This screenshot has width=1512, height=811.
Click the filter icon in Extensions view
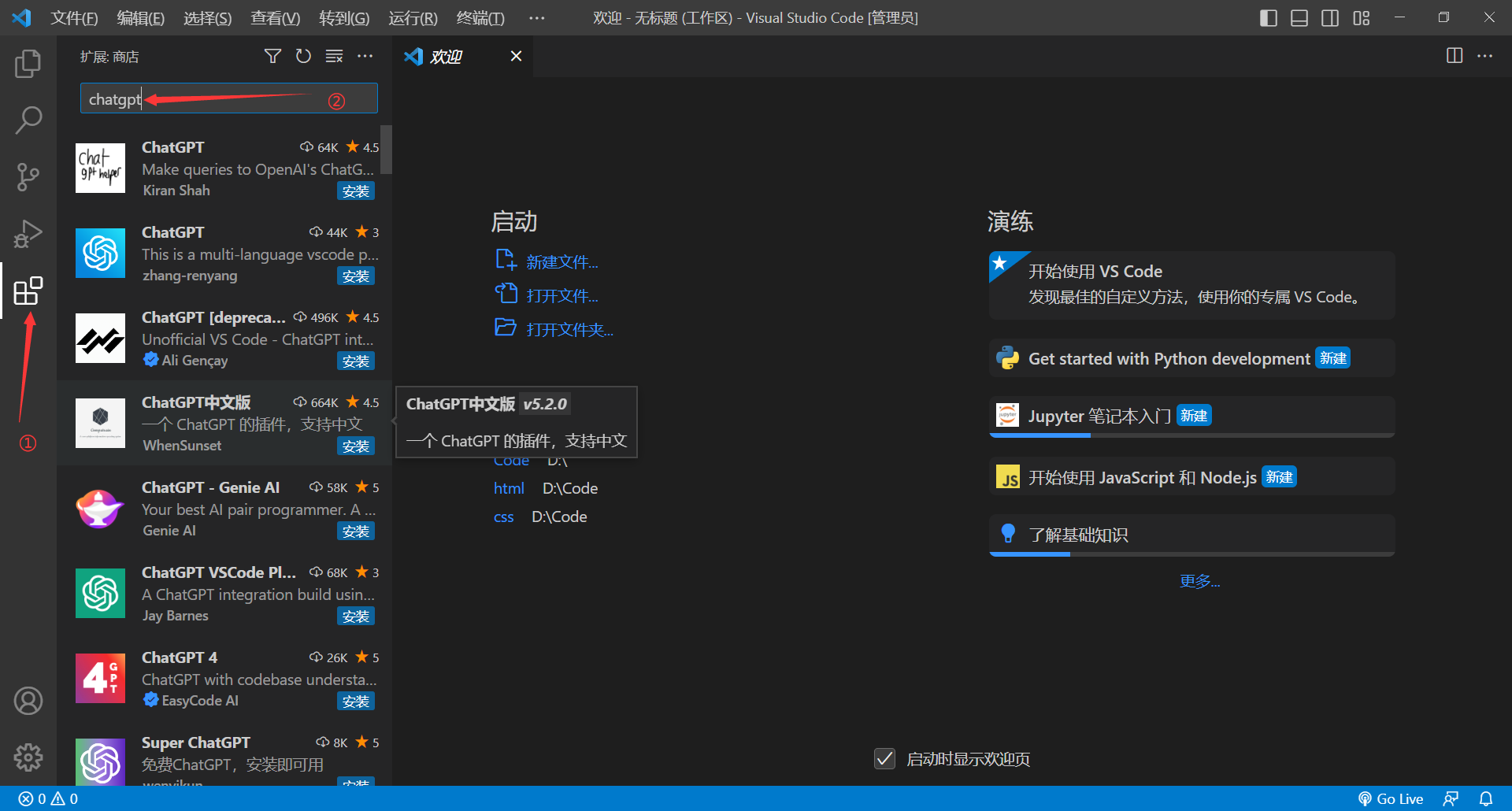point(272,56)
